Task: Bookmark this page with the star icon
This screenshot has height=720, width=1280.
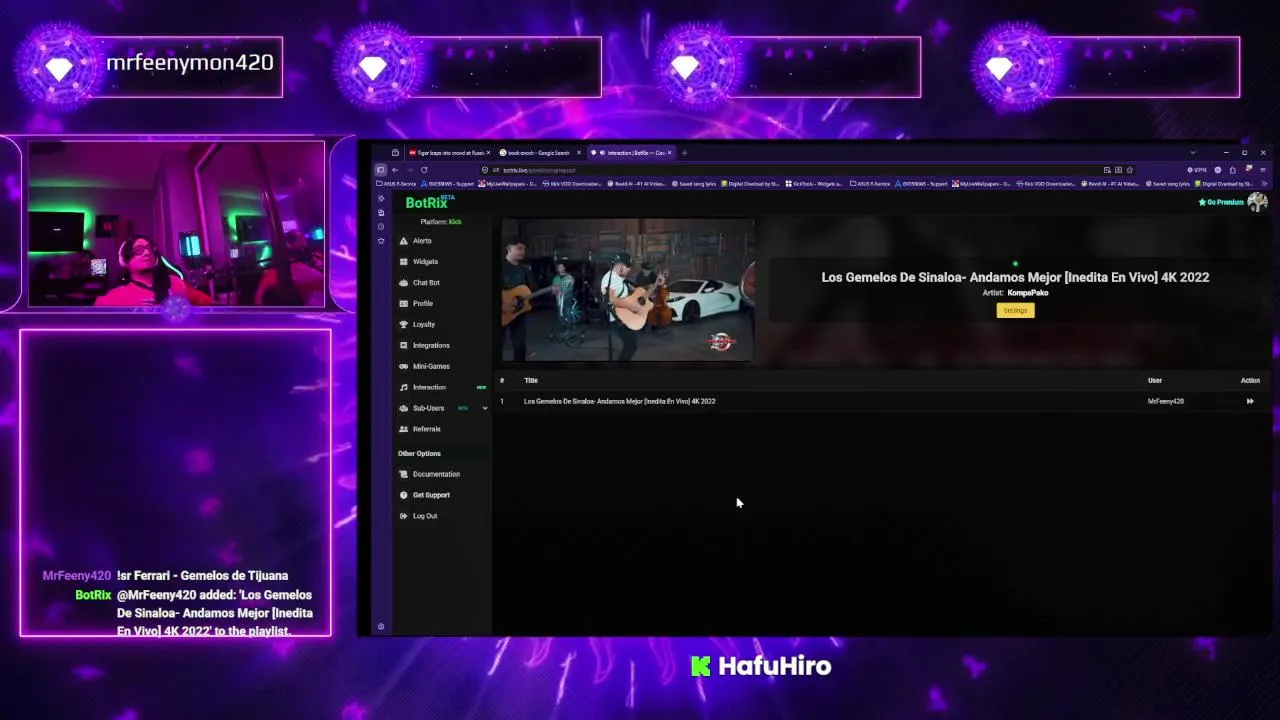Action: [1130, 170]
